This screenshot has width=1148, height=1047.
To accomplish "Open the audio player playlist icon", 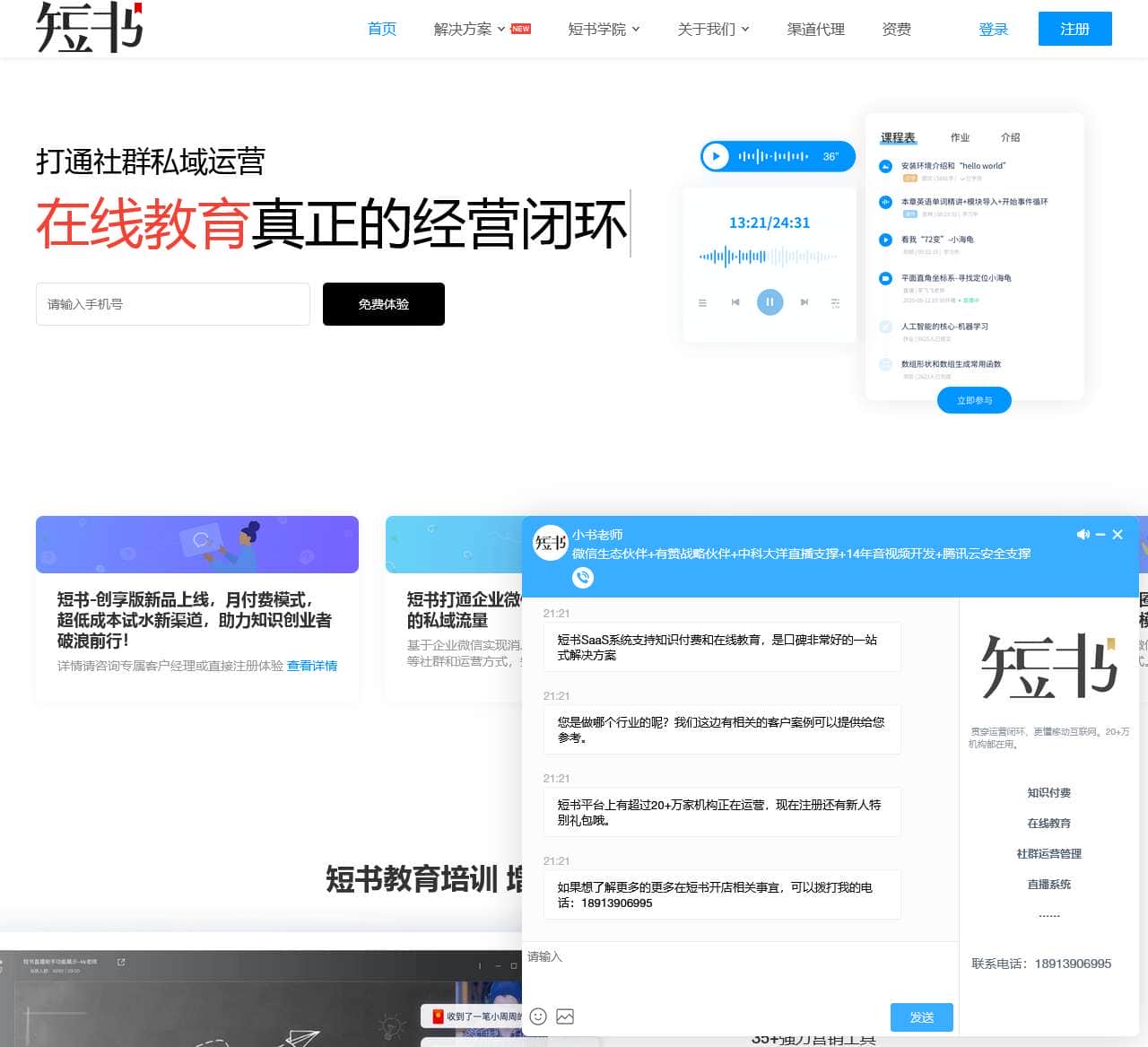I will [x=702, y=303].
